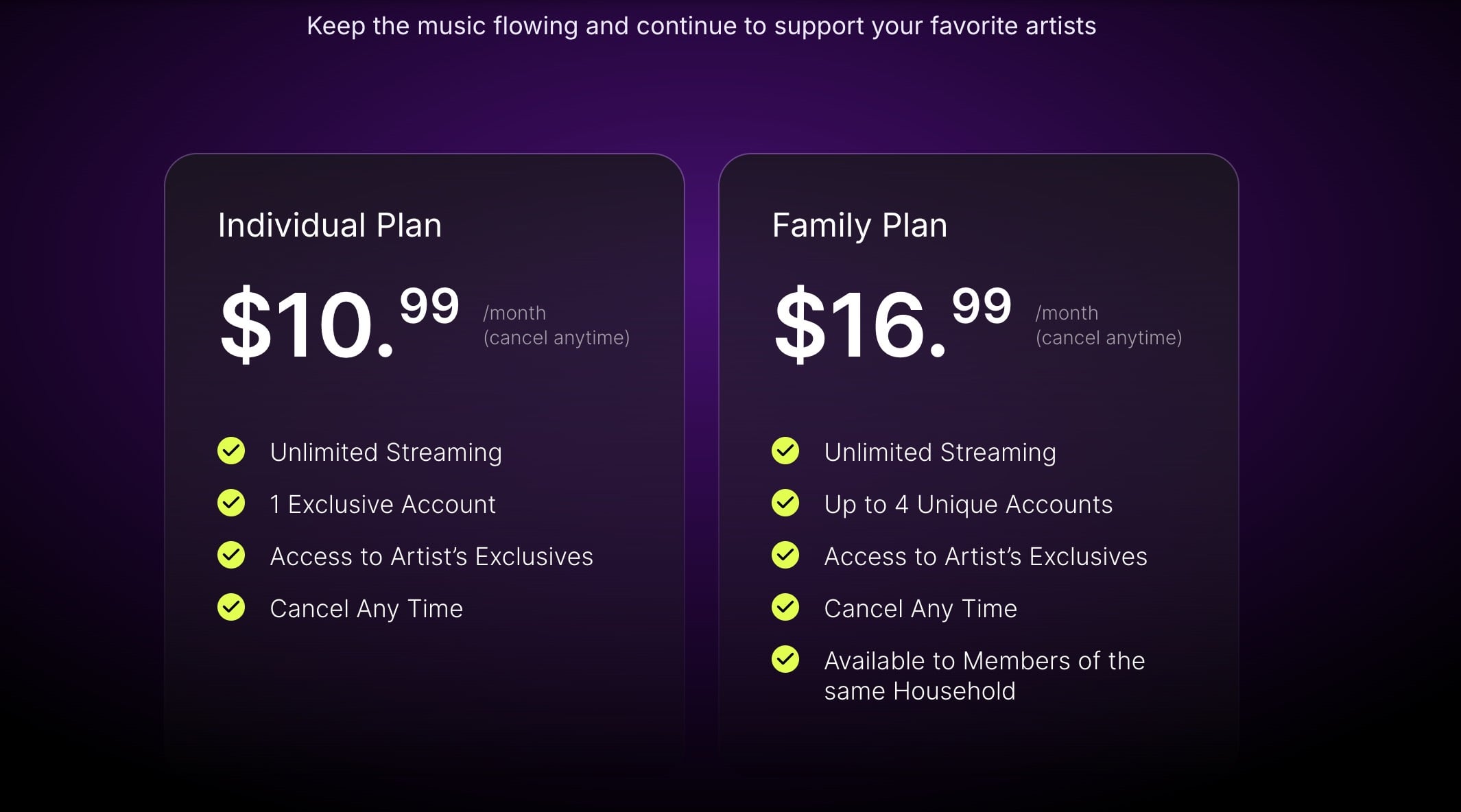Click Family Plan's Access to Artist's Exclusives checkmark
Viewport: 1461px width, 812px height.
point(785,556)
